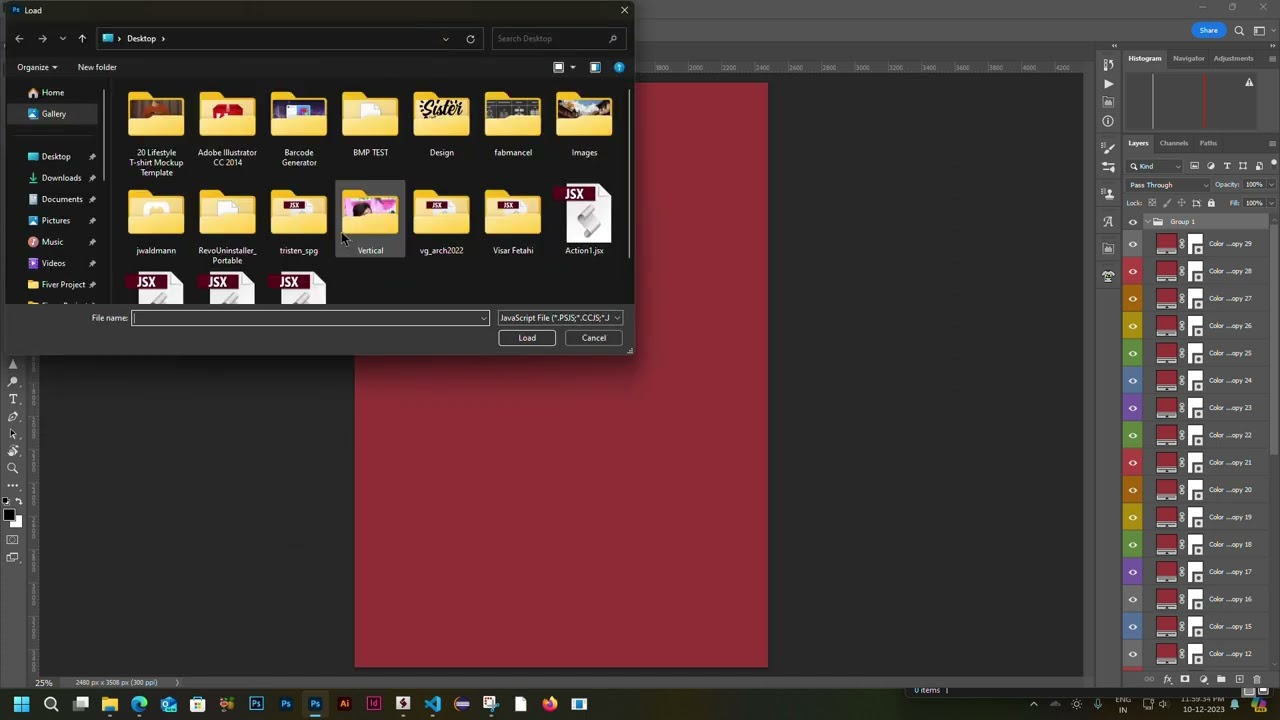Open the Brush Settings sliders panel icon

click(x=1108, y=167)
